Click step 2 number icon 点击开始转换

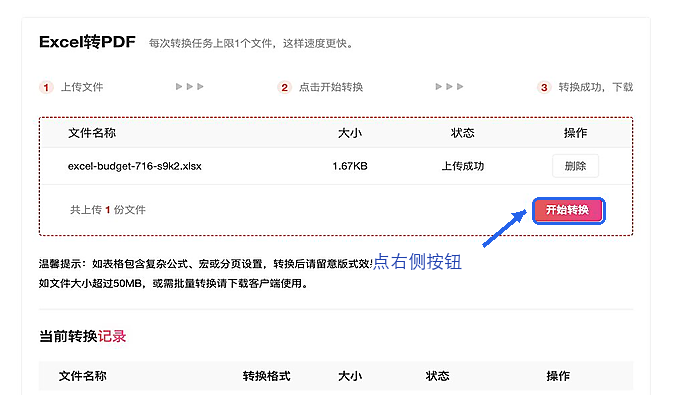284,87
